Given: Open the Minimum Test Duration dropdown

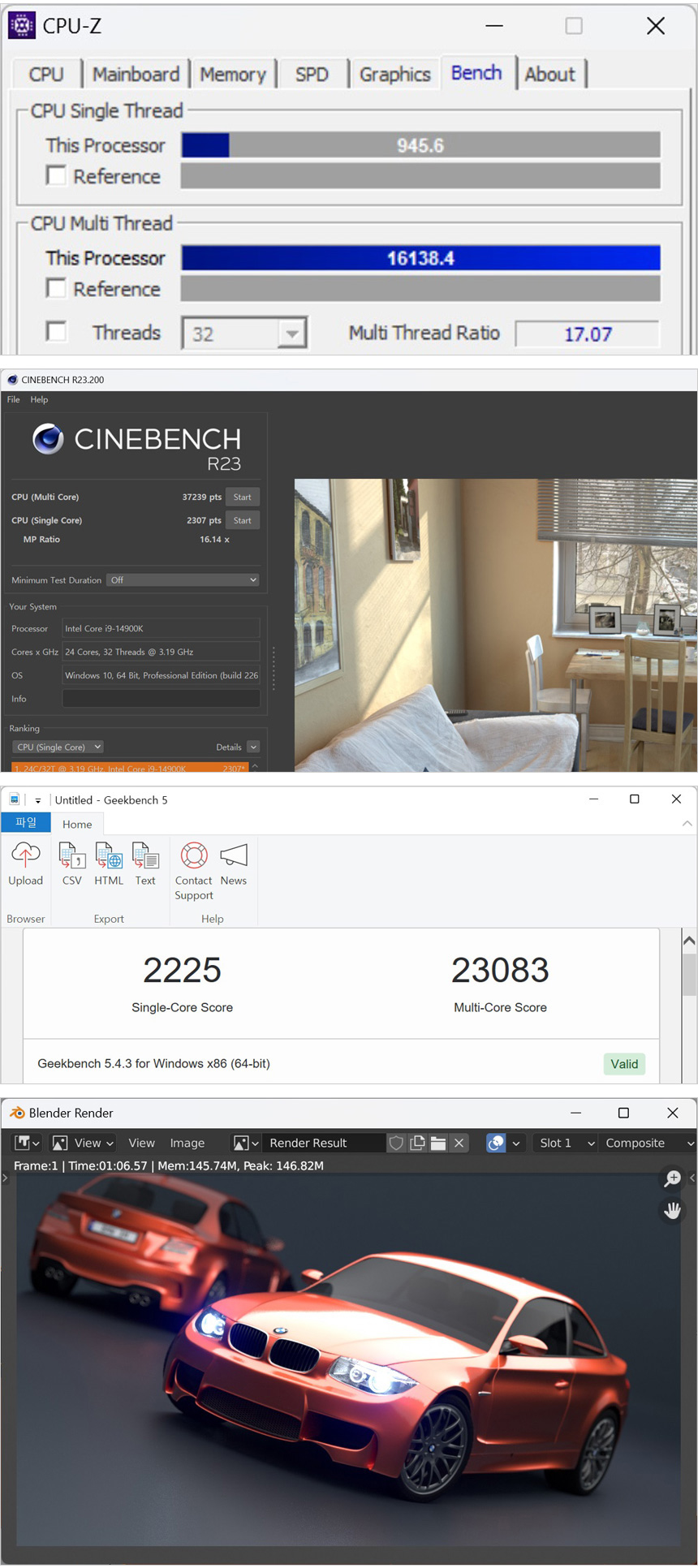Looking at the screenshot, I should [x=183, y=579].
